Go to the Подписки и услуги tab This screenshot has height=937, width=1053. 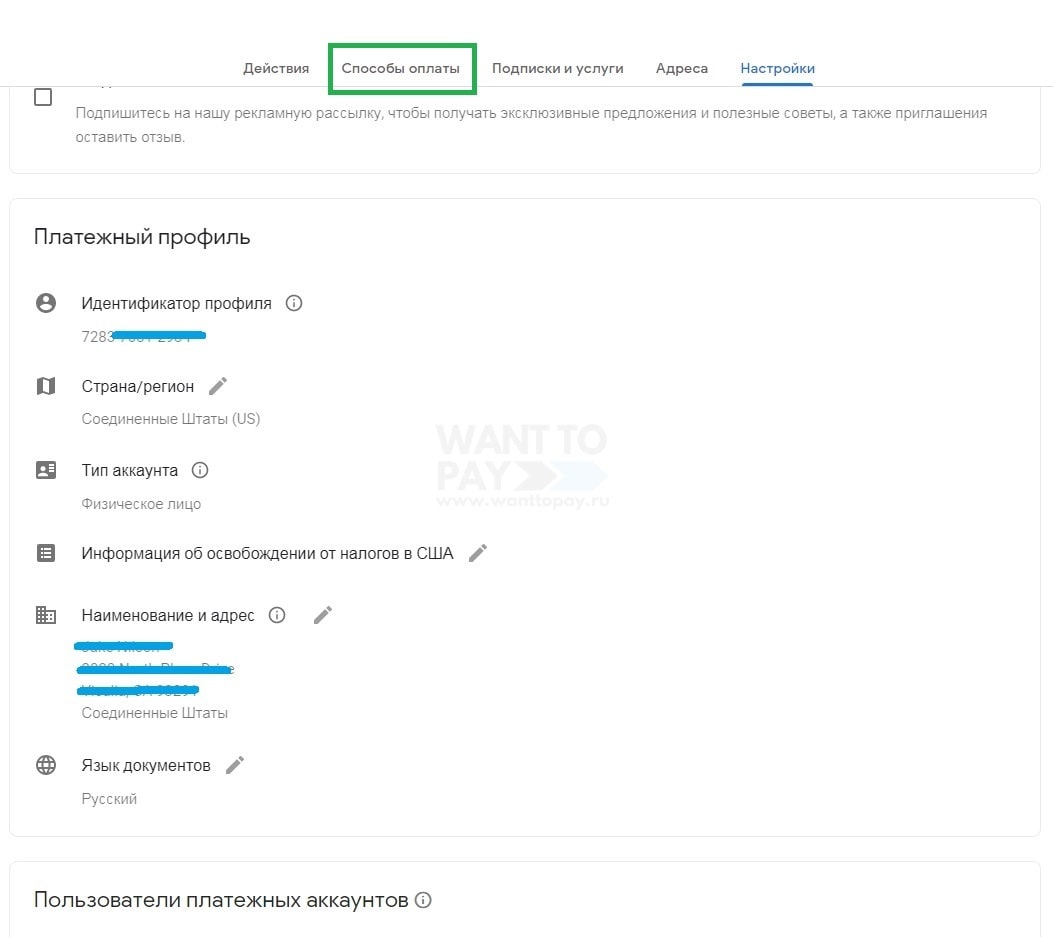pos(557,68)
